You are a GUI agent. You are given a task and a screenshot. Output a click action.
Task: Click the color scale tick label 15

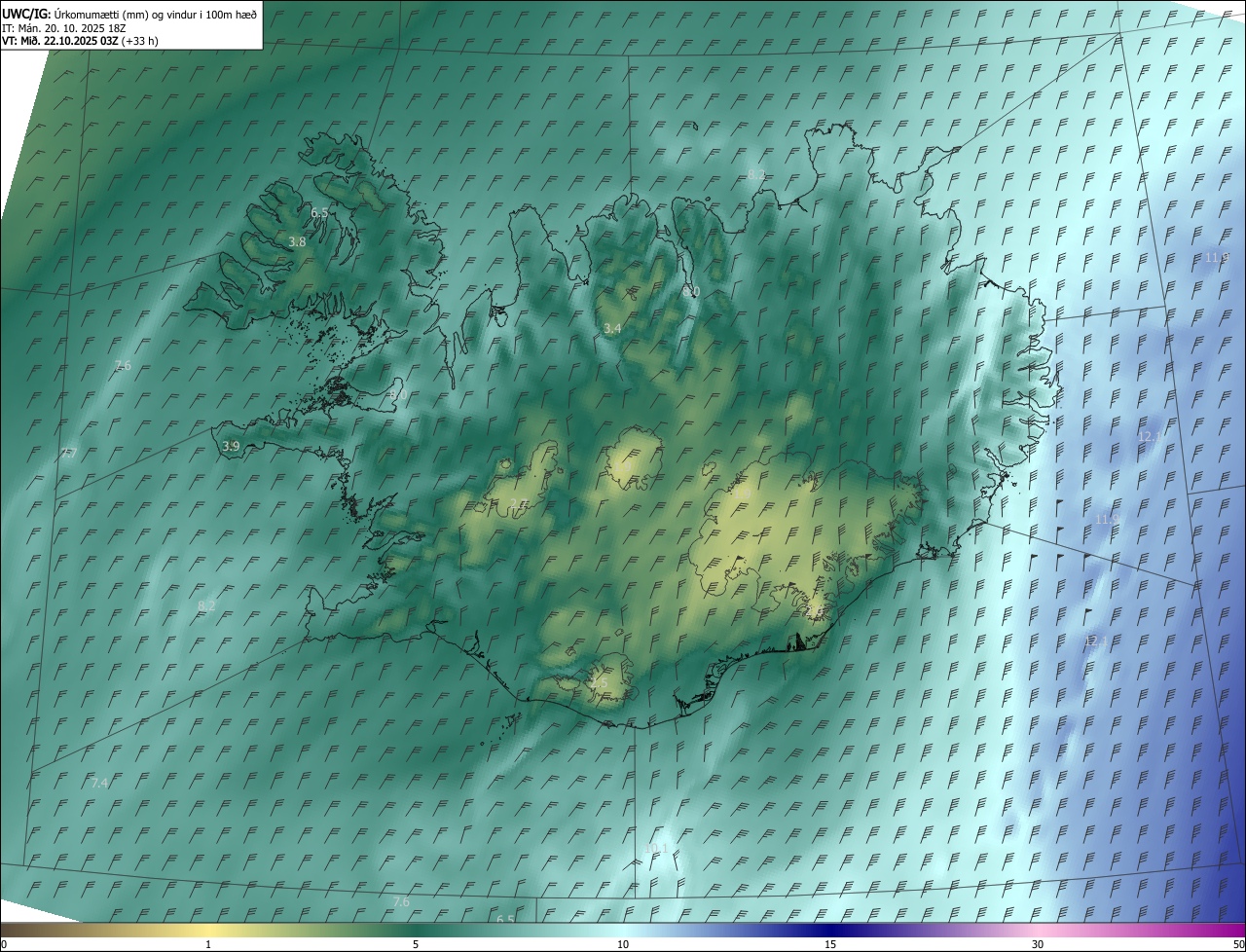click(x=830, y=944)
